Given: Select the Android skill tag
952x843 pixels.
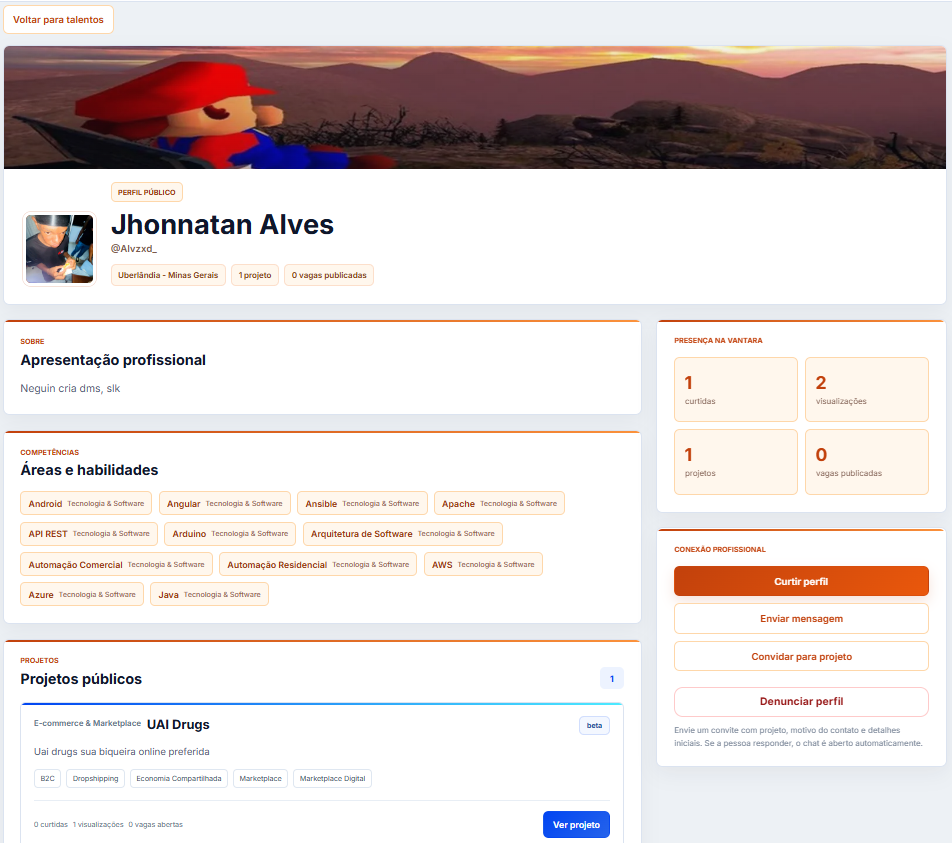Looking at the screenshot, I should (86, 503).
